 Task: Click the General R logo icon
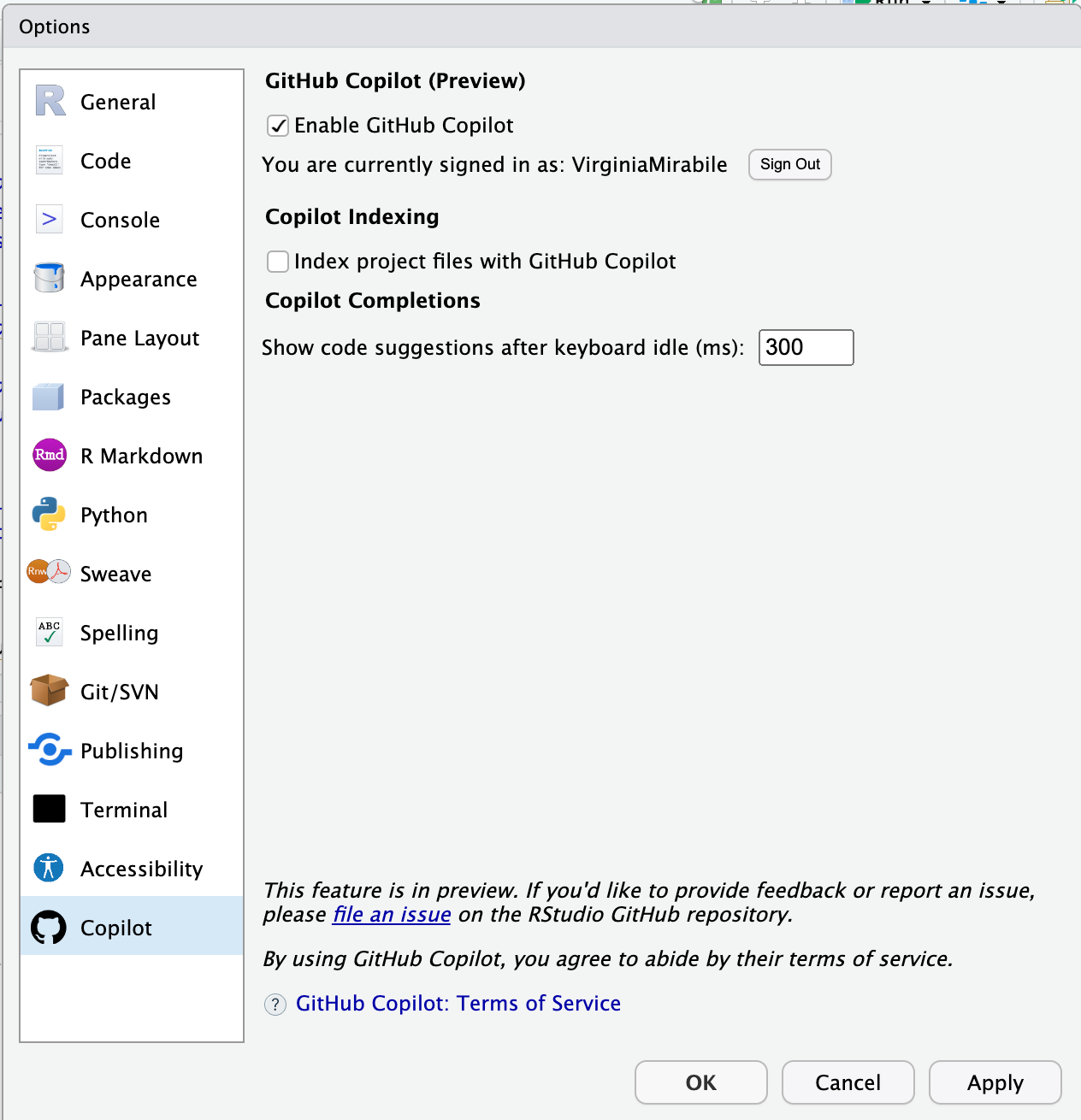tap(50, 102)
